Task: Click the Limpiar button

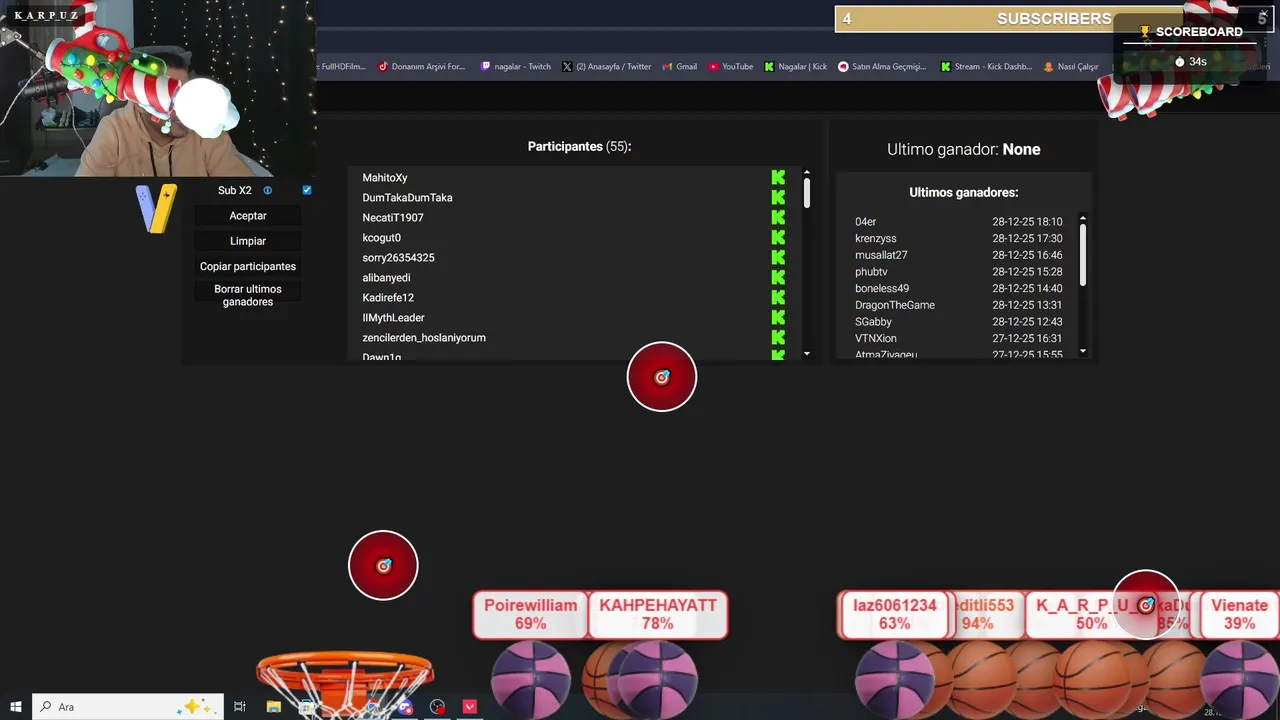Action: point(248,241)
